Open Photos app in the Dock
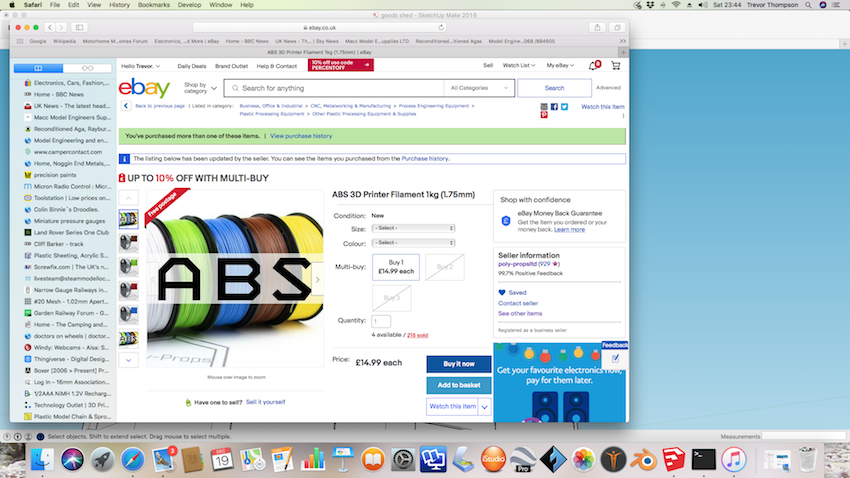Viewport: 850px width, 478px height. pos(583,460)
